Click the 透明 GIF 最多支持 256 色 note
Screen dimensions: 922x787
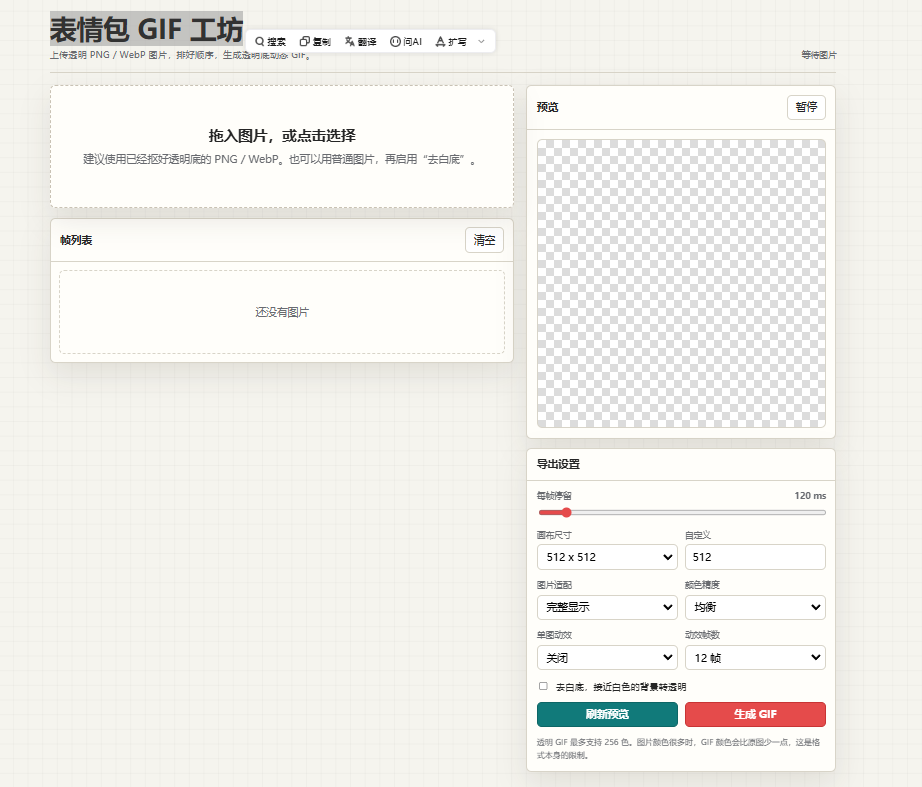[678, 749]
